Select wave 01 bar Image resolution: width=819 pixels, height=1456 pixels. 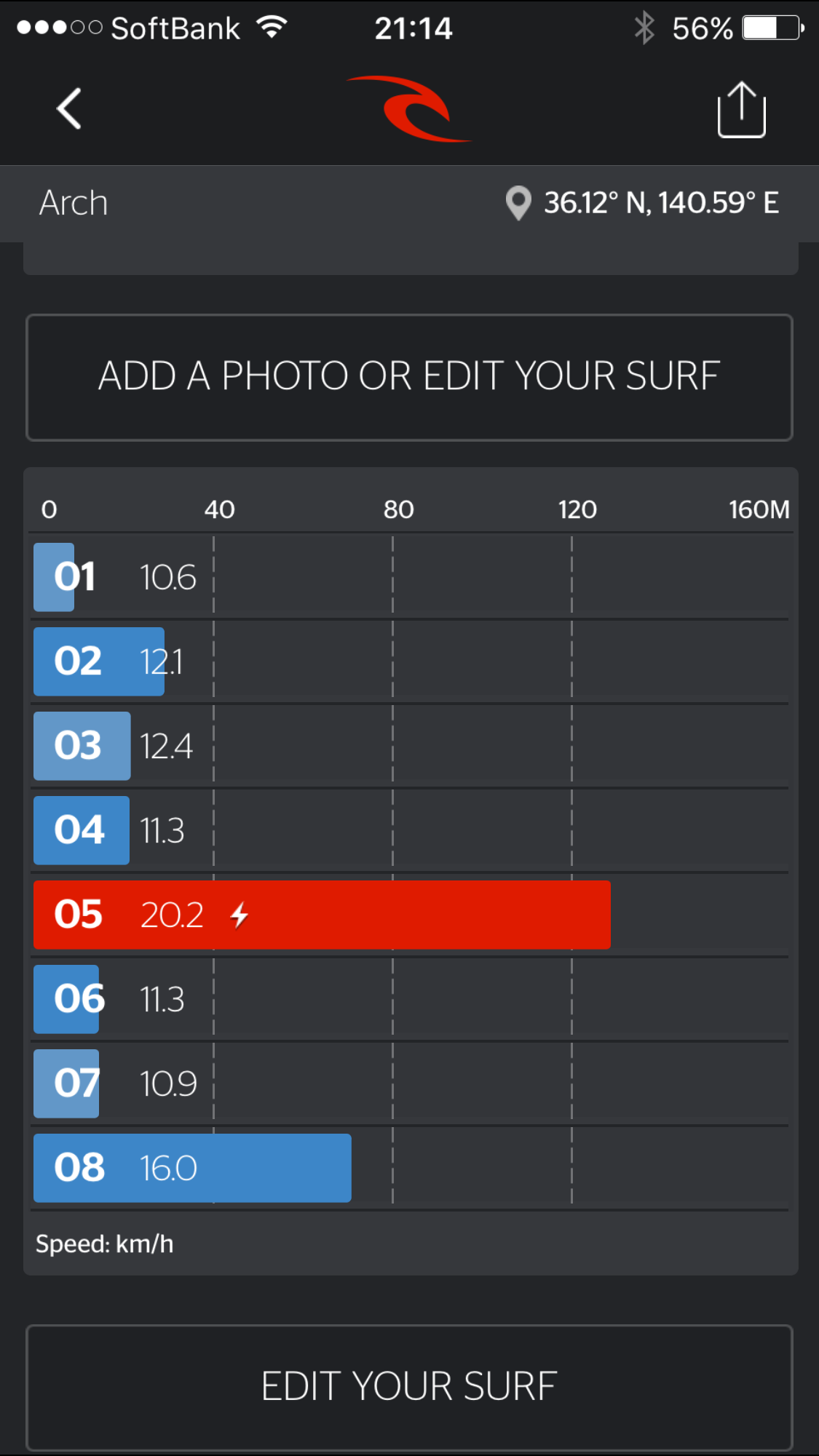[54, 577]
